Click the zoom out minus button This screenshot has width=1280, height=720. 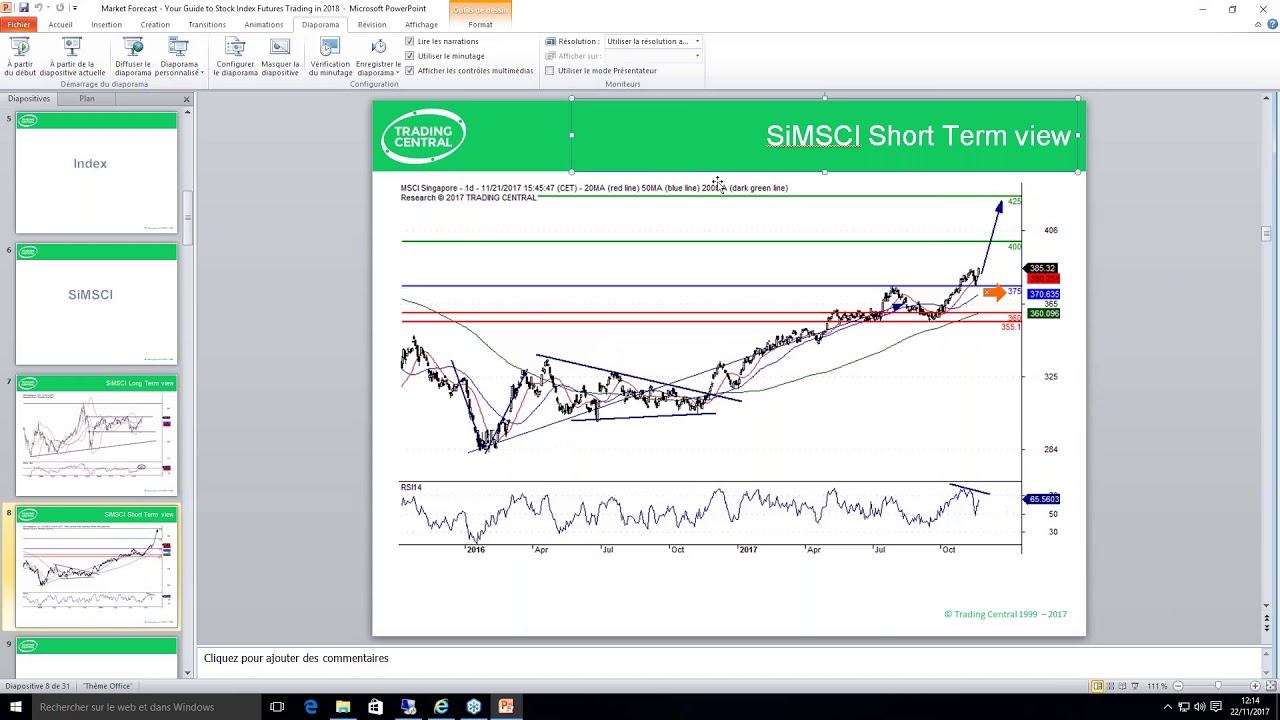pos(1178,686)
